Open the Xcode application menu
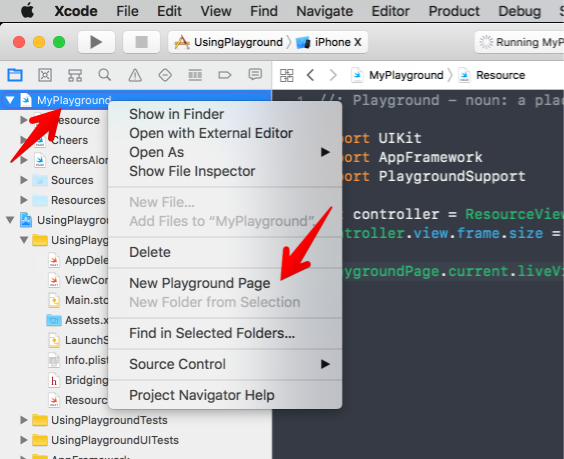The width and height of the screenshot is (564, 459). (76, 11)
